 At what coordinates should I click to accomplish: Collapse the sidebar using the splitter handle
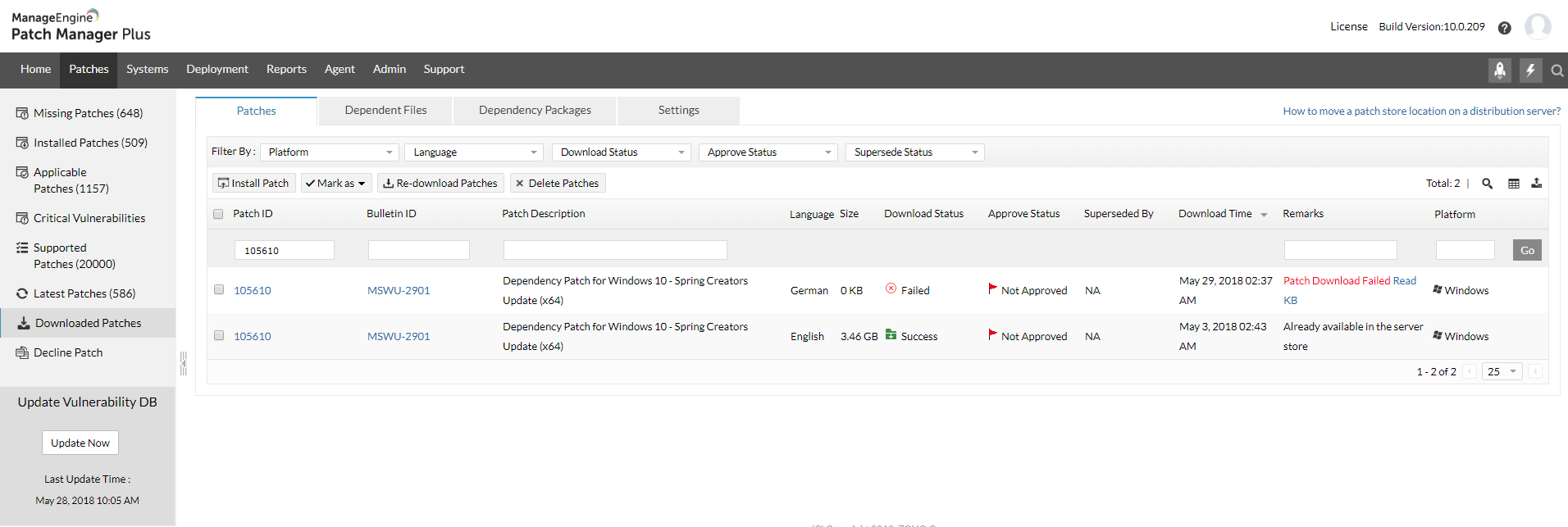(183, 363)
